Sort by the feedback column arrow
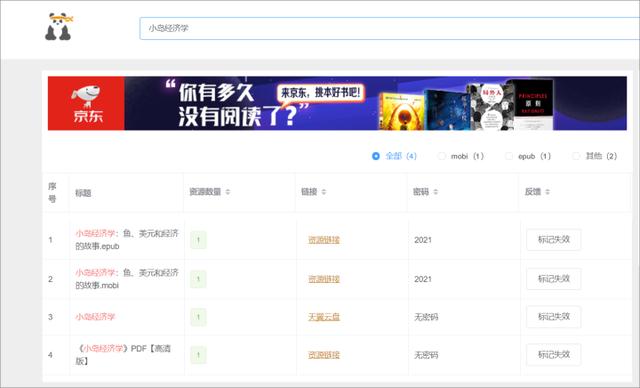 coord(547,192)
